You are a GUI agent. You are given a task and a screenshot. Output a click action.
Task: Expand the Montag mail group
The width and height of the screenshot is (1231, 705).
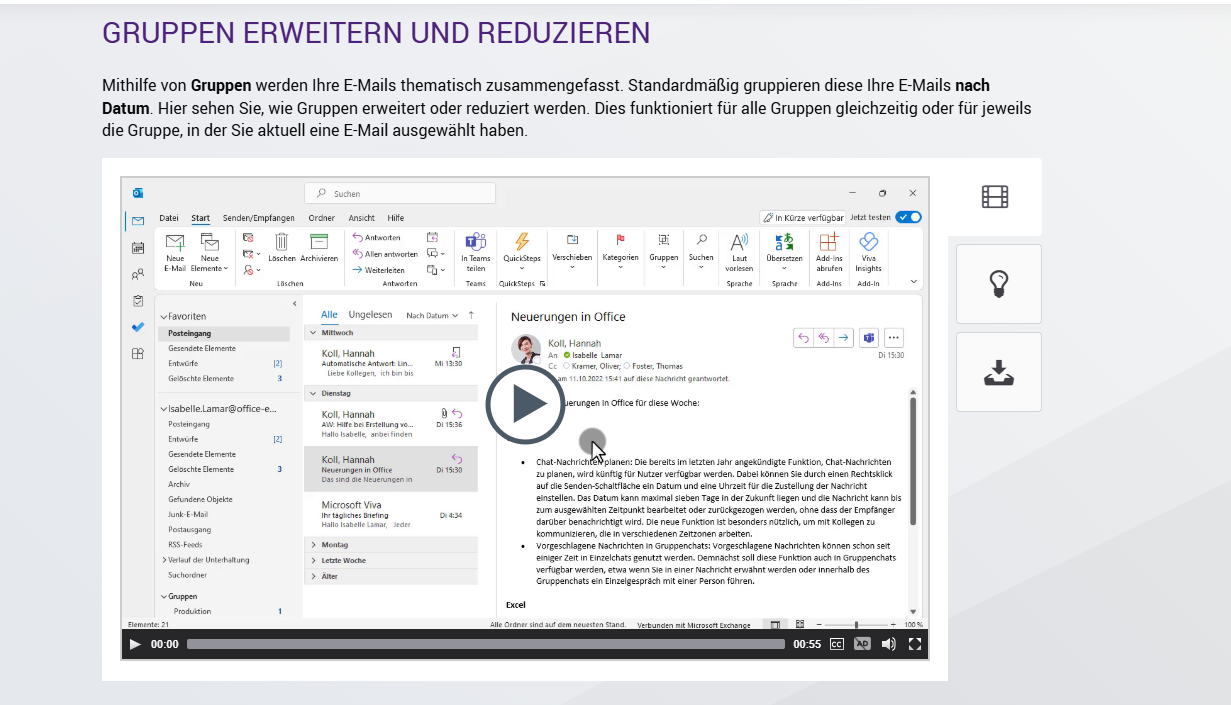pos(313,545)
